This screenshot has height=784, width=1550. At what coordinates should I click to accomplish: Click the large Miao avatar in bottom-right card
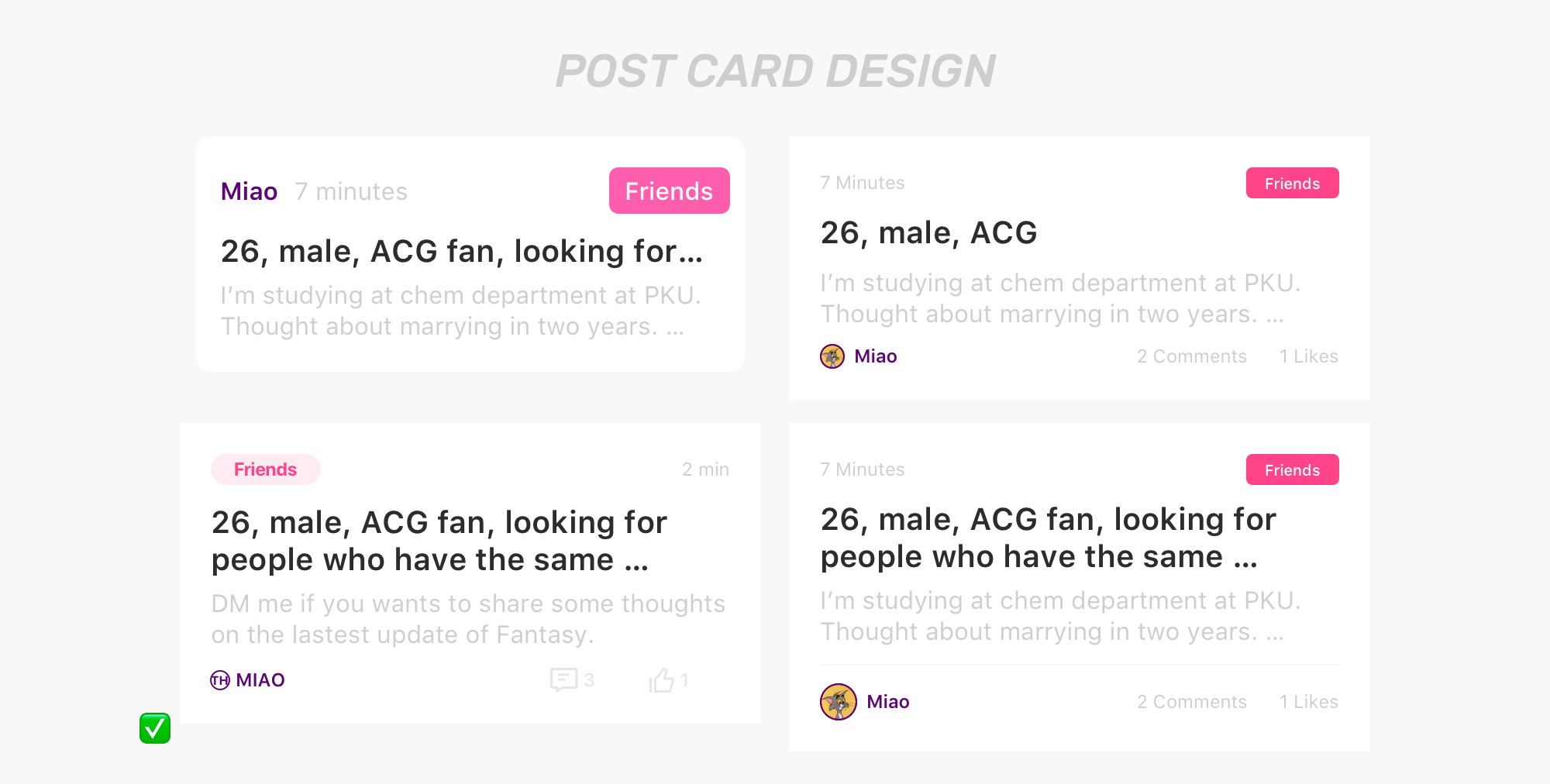839,702
